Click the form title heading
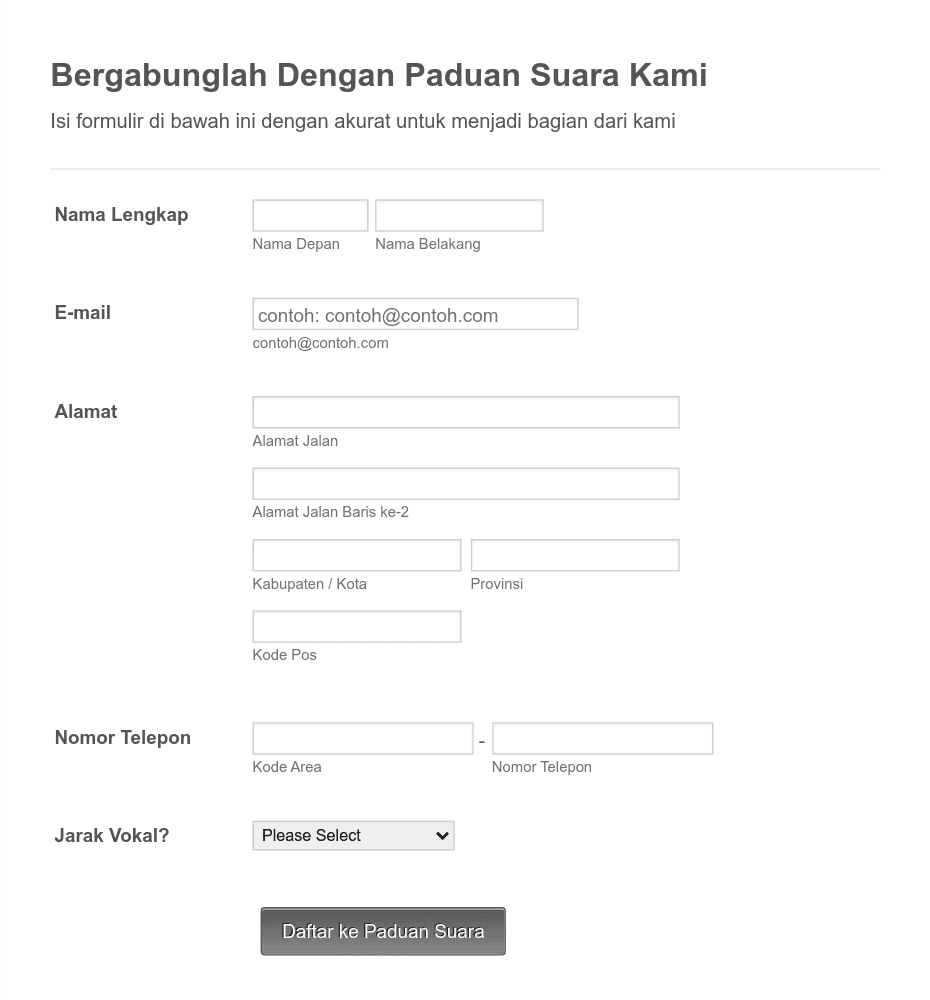930x1000 pixels. [379, 75]
